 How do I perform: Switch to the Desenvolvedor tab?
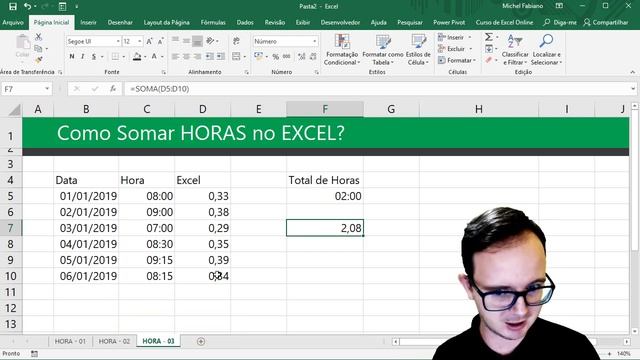tap(340, 22)
